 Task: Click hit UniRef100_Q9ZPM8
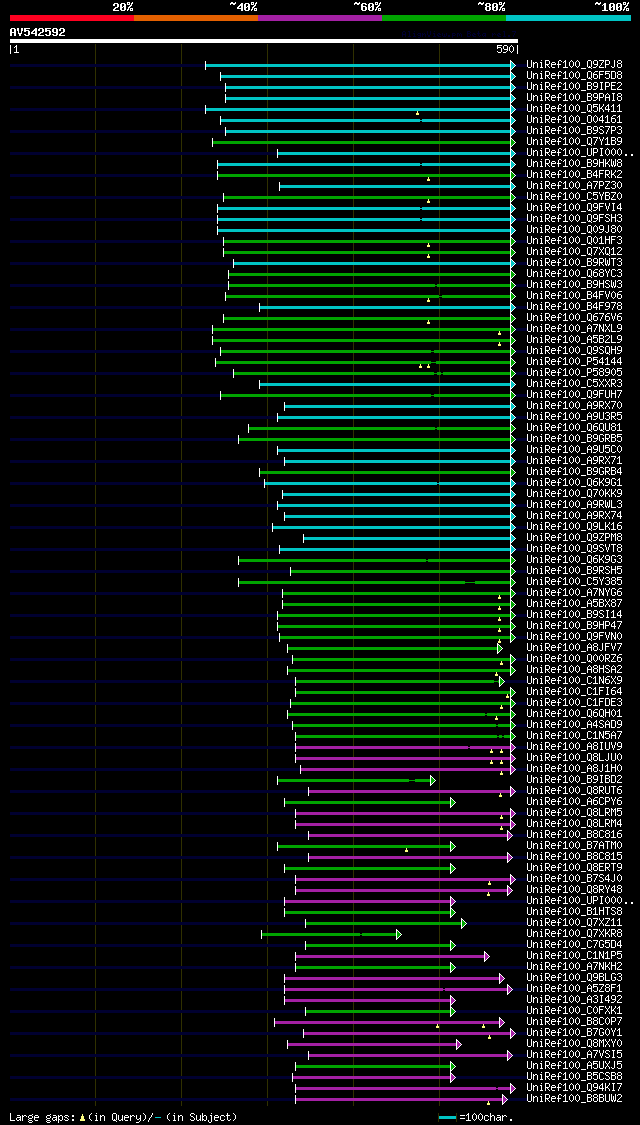point(574,537)
